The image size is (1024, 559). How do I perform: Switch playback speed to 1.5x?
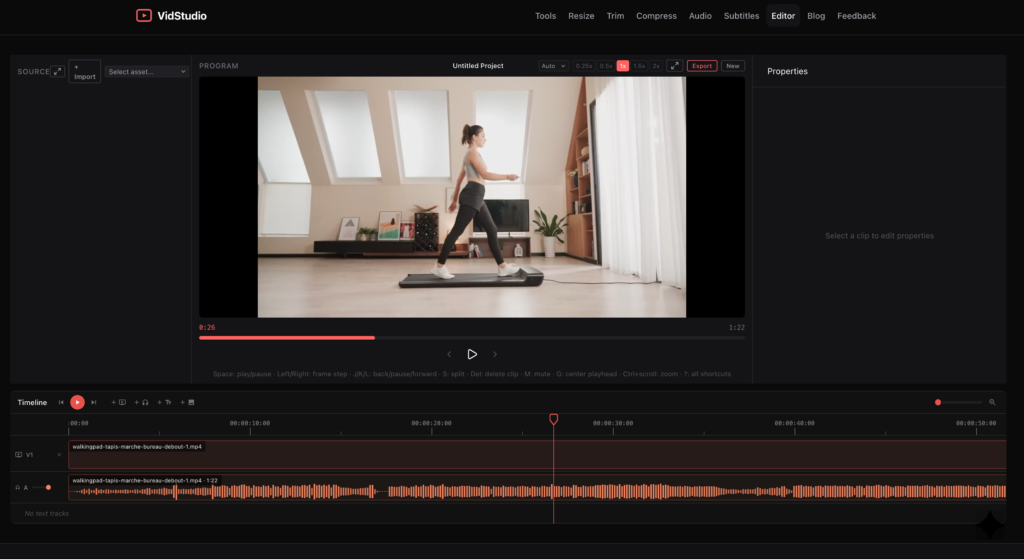(639, 66)
